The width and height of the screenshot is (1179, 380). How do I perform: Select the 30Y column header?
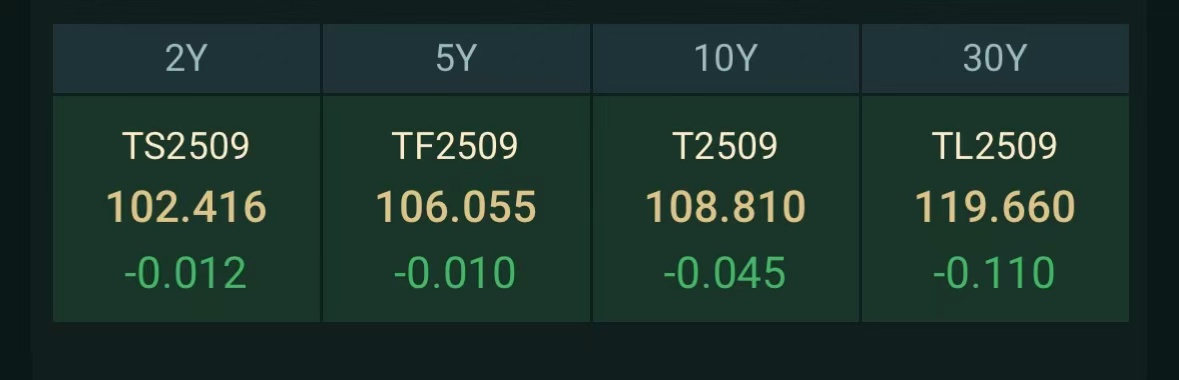tap(995, 59)
